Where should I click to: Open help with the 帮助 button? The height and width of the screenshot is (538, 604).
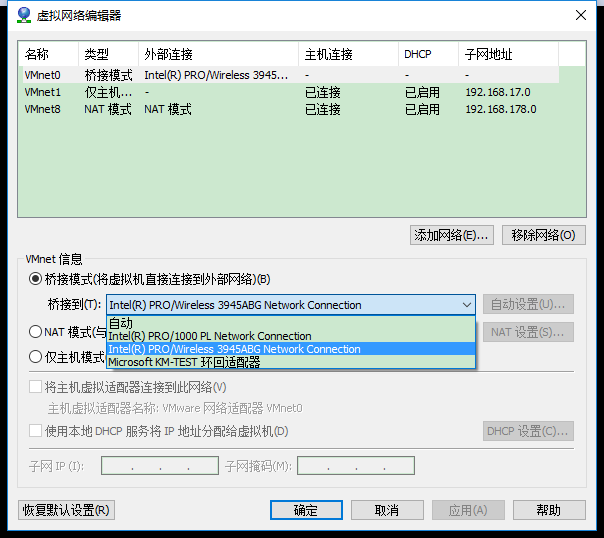[549, 510]
